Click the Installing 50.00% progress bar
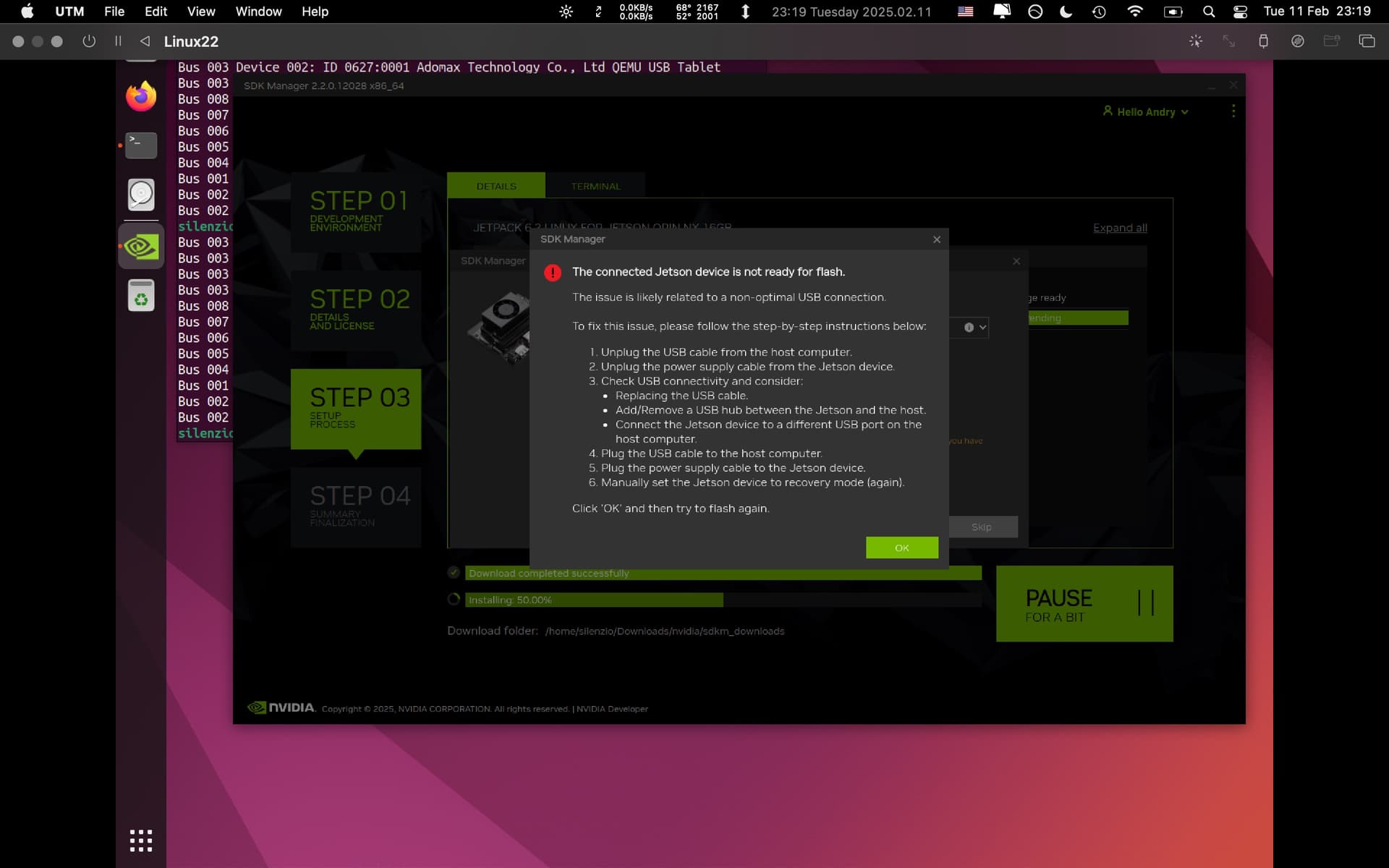 pos(723,600)
